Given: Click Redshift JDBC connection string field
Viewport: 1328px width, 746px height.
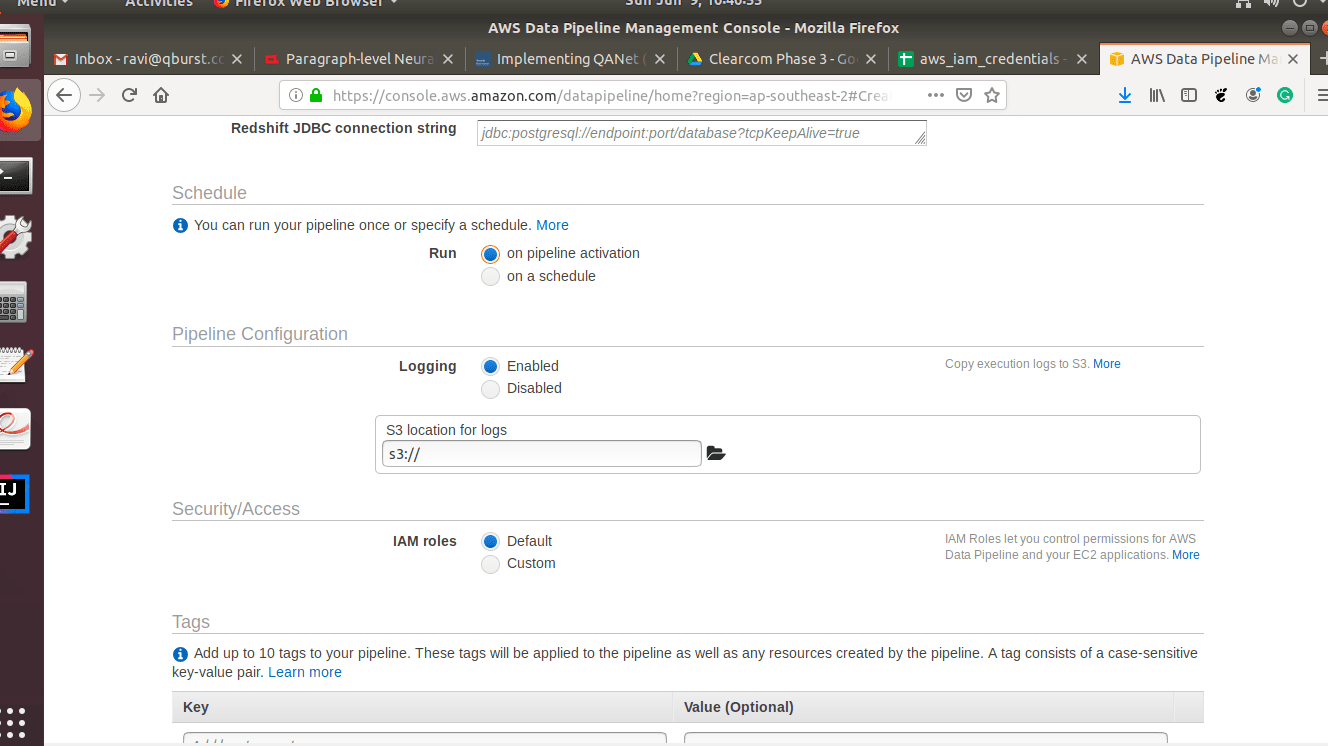Looking at the screenshot, I should click(x=701, y=133).
